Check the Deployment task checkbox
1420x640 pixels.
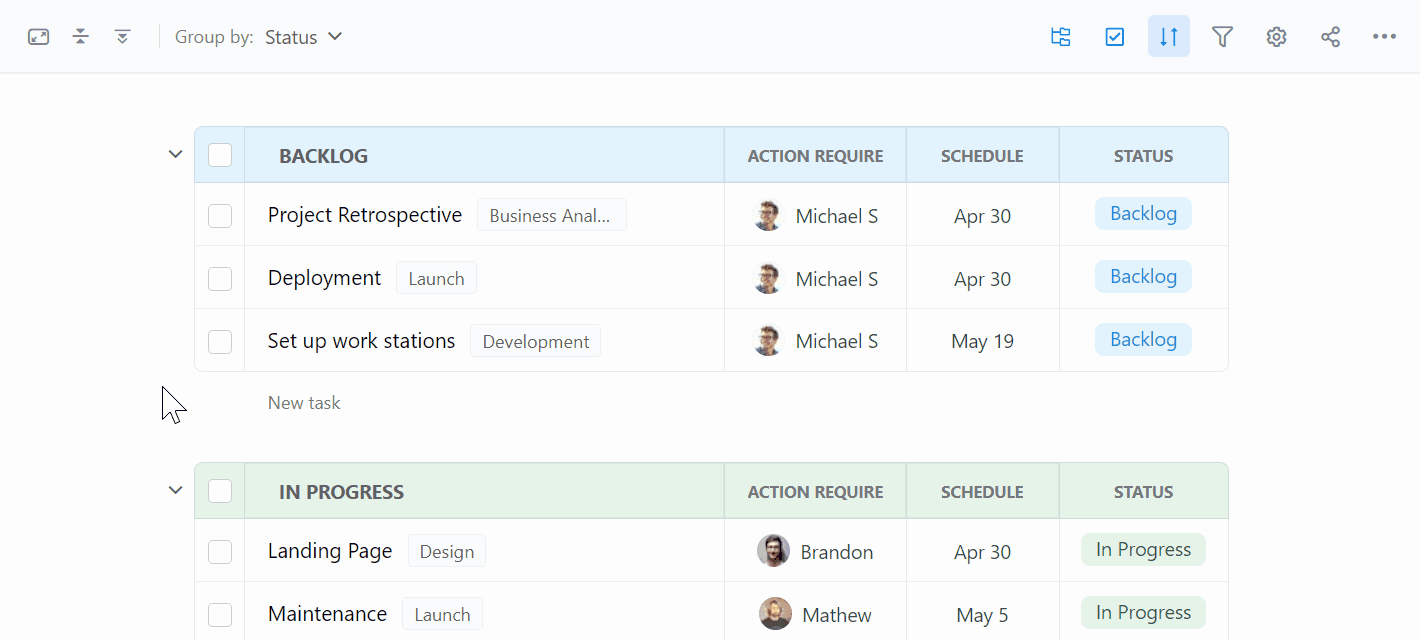[220, 279]
